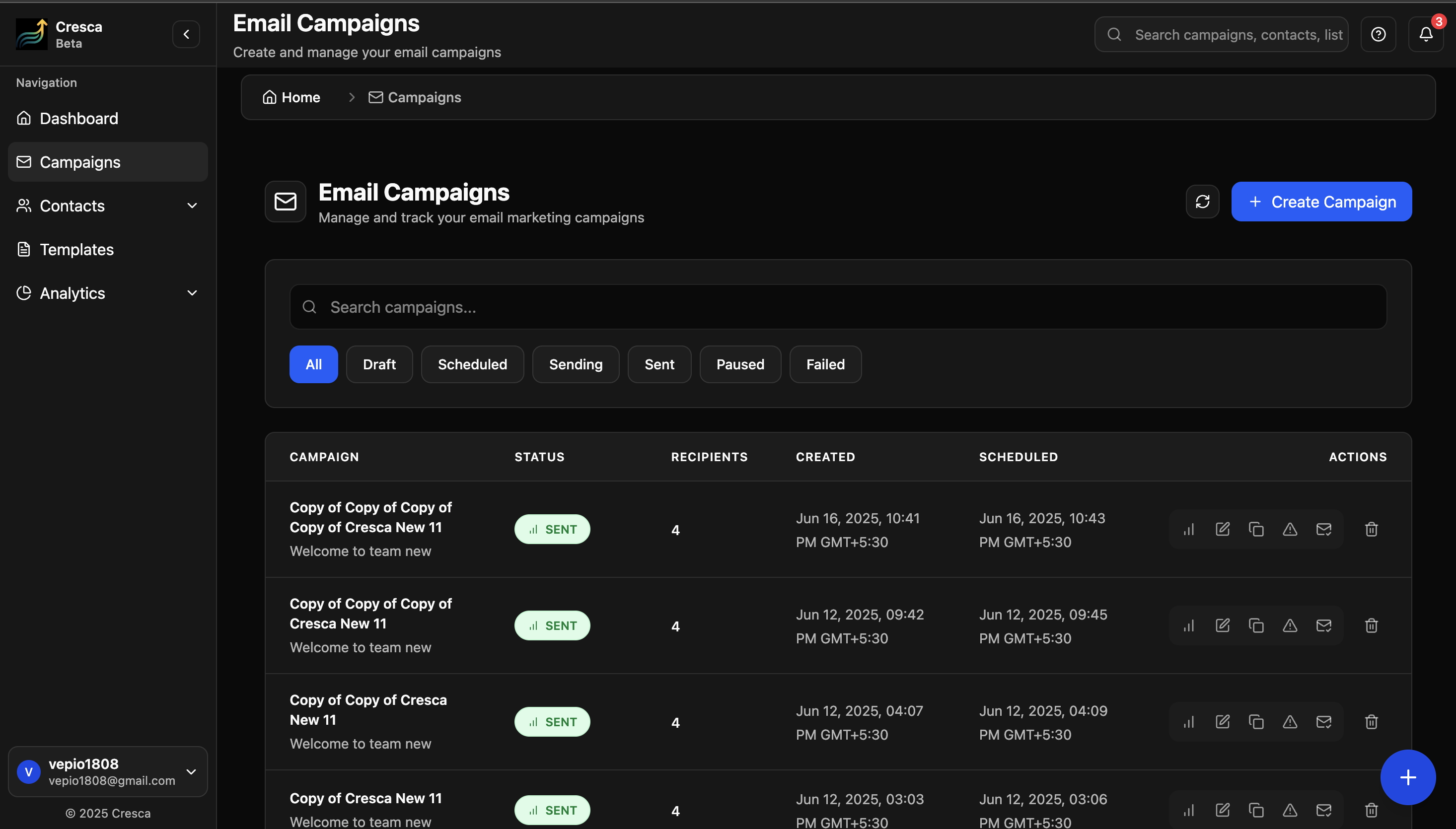The height and width of the screenshot is (829, 1456).
Task: Edit the Copy of Cresca New 11 campaign
Action: 1222,810
